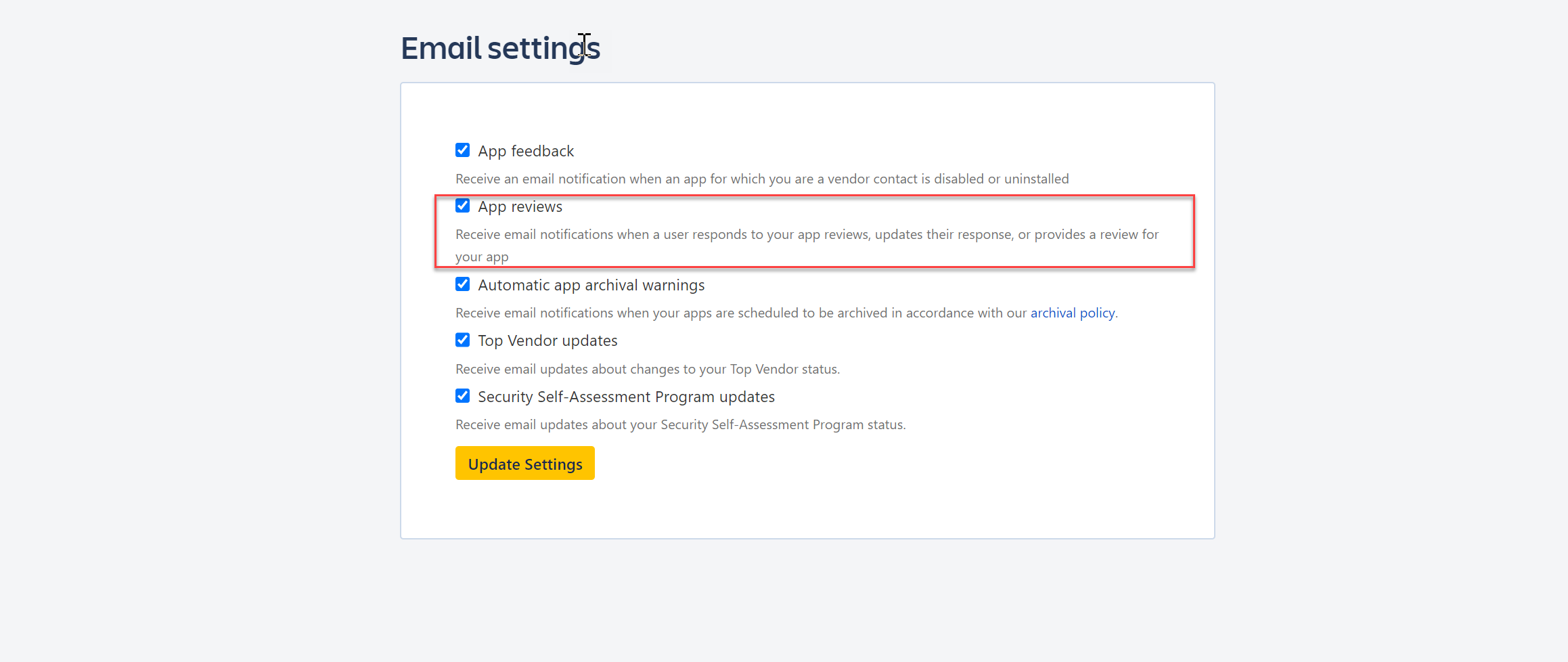The width and height of the screenshot is (1568, 662).
Task: Toggle the App reviews checkbox on
Action: tap(462, 205)
